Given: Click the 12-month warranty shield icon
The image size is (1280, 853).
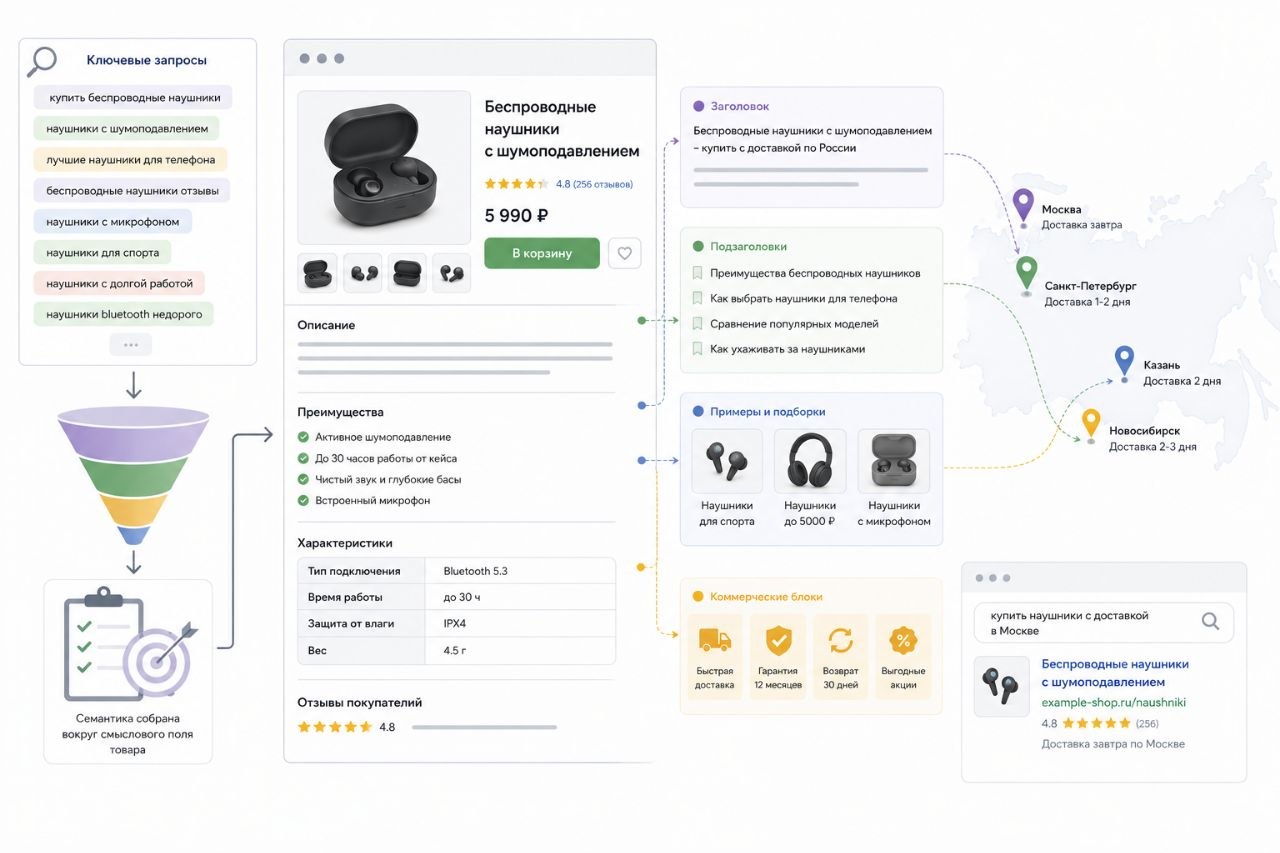Looking at the screenshot, I should click(777, 640).
